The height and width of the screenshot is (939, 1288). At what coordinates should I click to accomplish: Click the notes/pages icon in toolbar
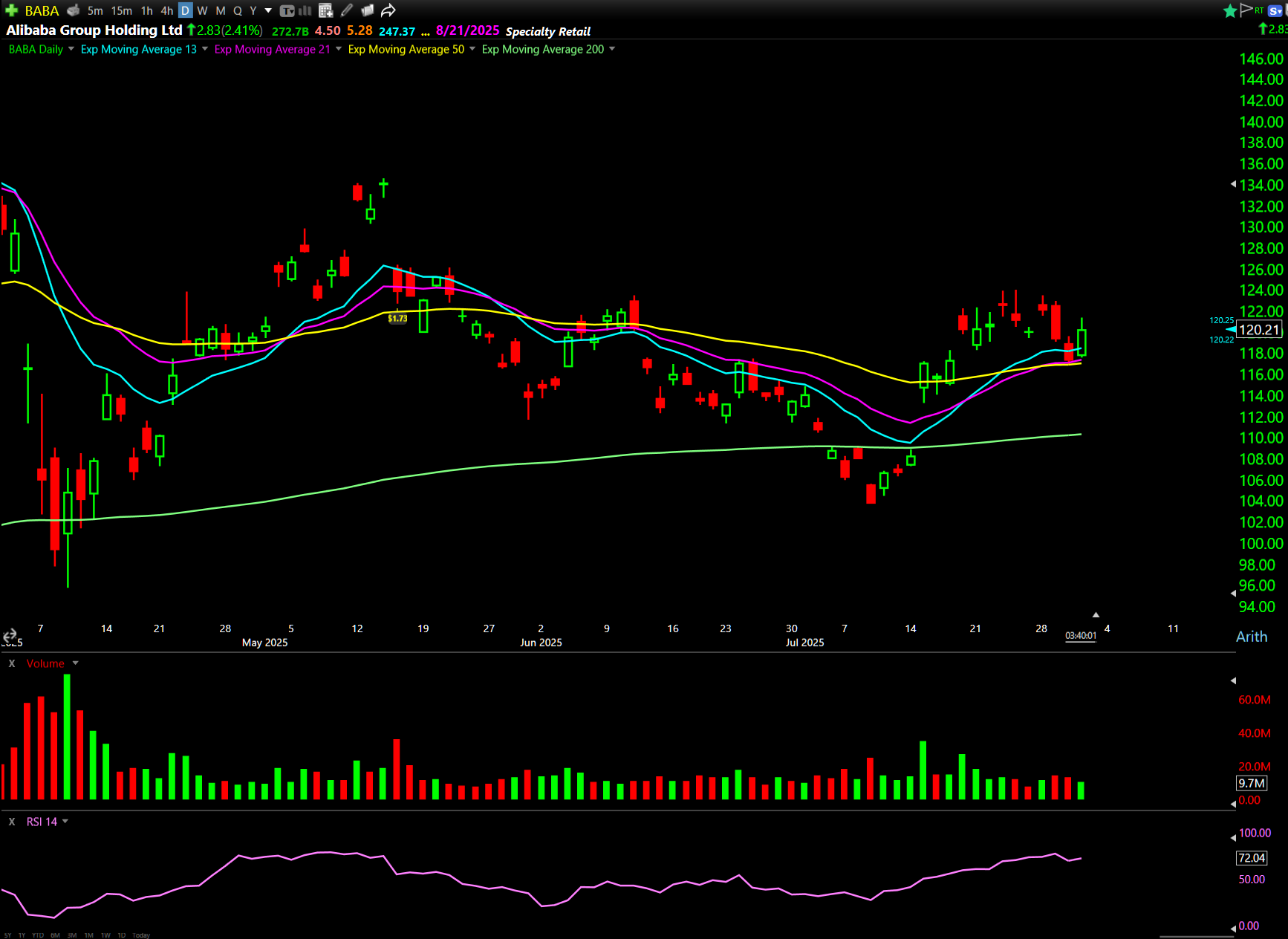(368, 10)
